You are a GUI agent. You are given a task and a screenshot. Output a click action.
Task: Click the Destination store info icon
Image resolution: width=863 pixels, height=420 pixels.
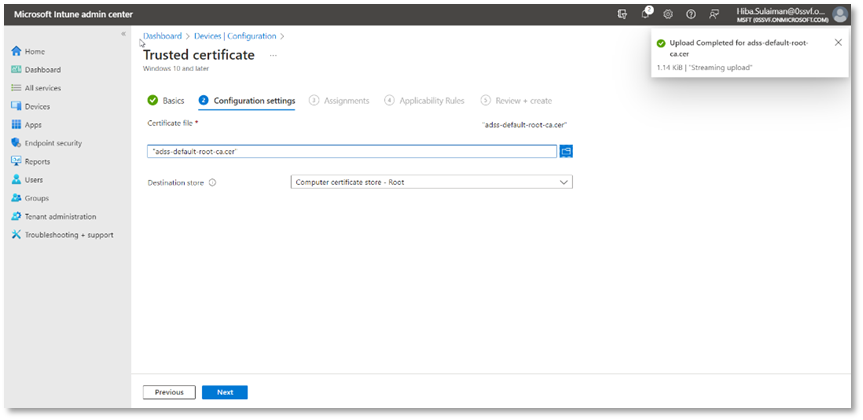tap(213, 182)
